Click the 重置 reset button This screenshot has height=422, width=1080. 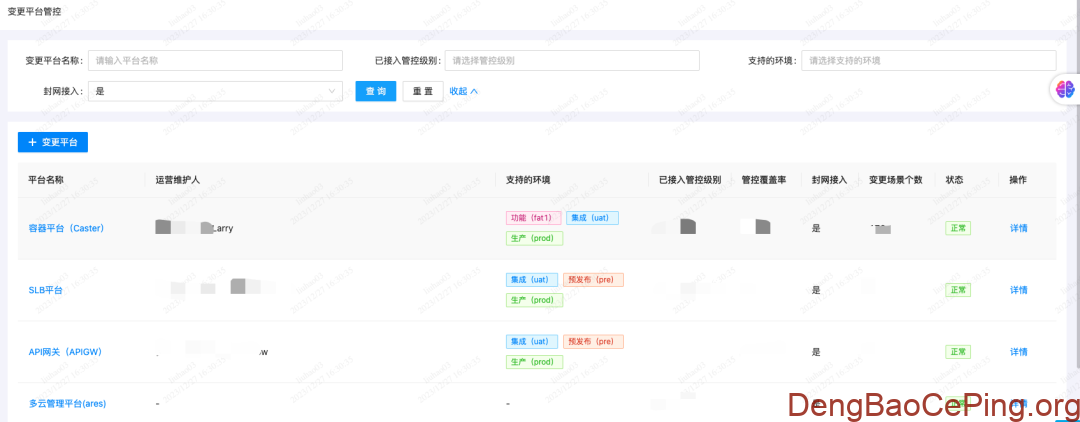pyautogui.click(x=423, y=91)
